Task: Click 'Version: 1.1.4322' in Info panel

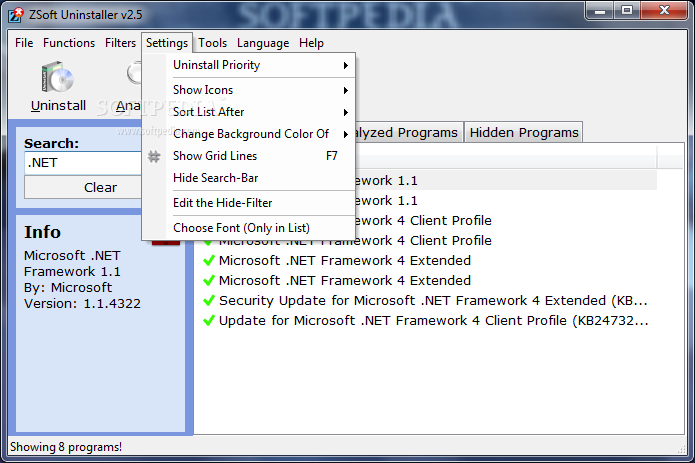Action: click(82, 303)
